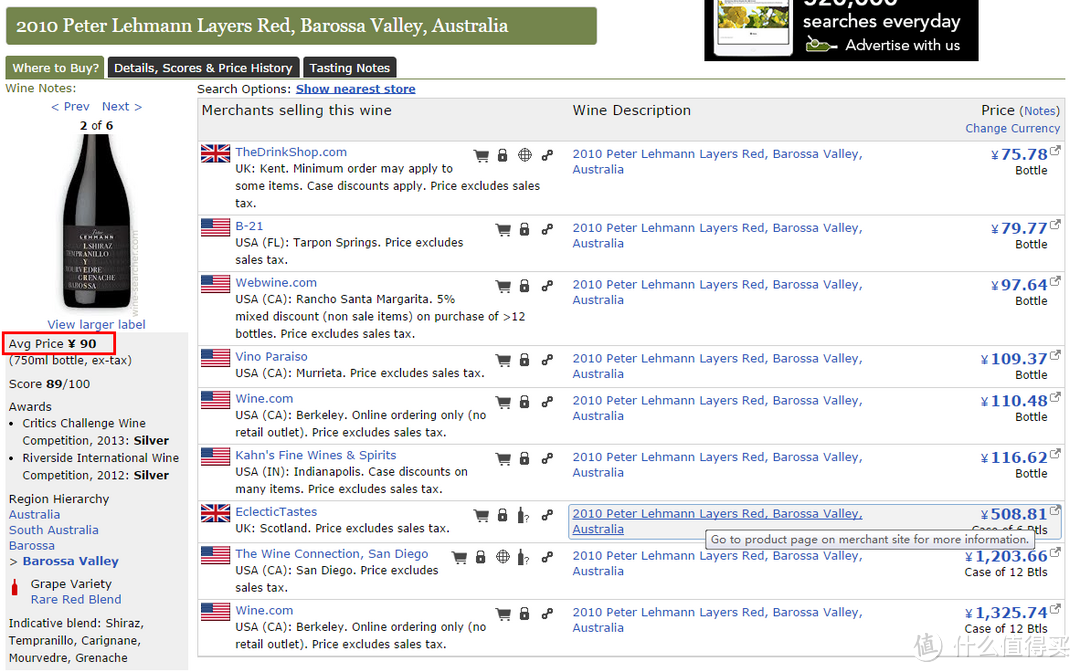Image resolution: width=1080 pixels, height=672 pixels.
Task: Click the chain link icon for B-21
Action: click(x=548, y=229)
